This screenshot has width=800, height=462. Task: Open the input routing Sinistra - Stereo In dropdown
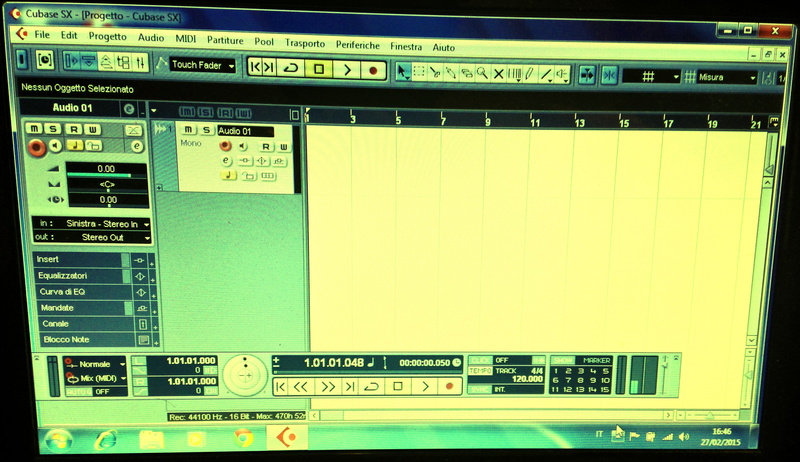tap(92, 223)
